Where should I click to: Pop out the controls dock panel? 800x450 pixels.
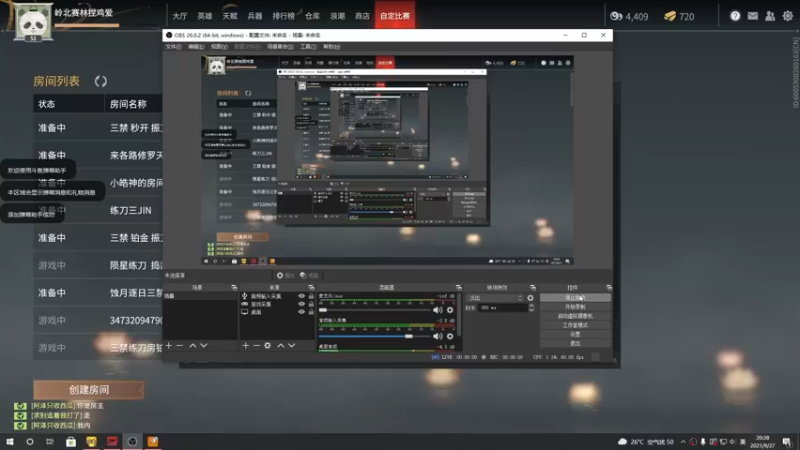(609, 288)
